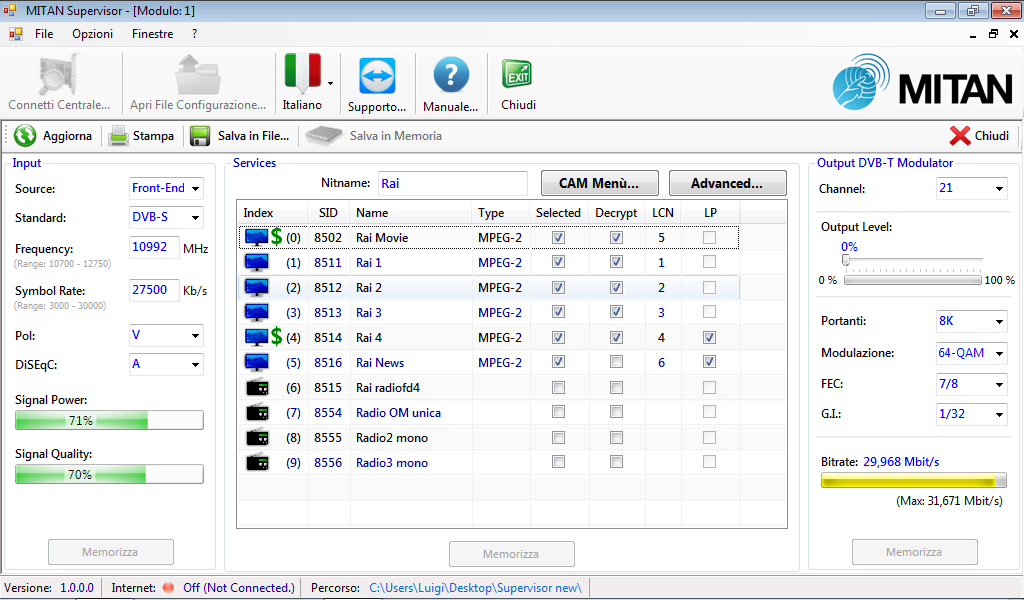Viewport: 1024px width, 600px height.
Task: Click the radio icon for Radio OM unica
Action: click(257, 413)
